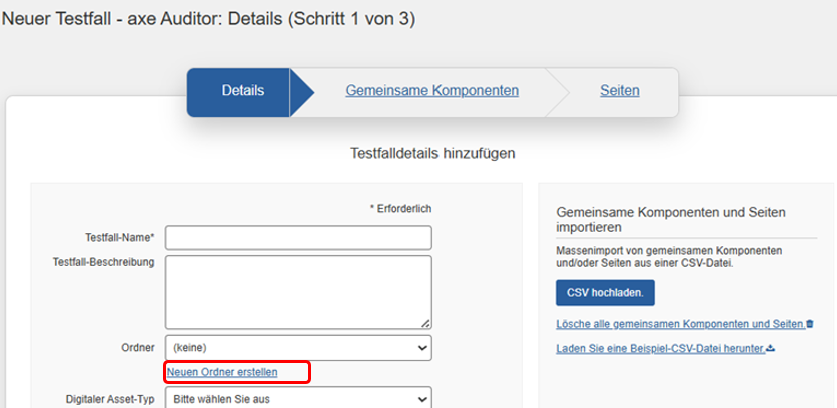Expand the Digitaler Asset-Typ dropdown
The height and width of the screenshot is (408, 837).
point(298,397)
